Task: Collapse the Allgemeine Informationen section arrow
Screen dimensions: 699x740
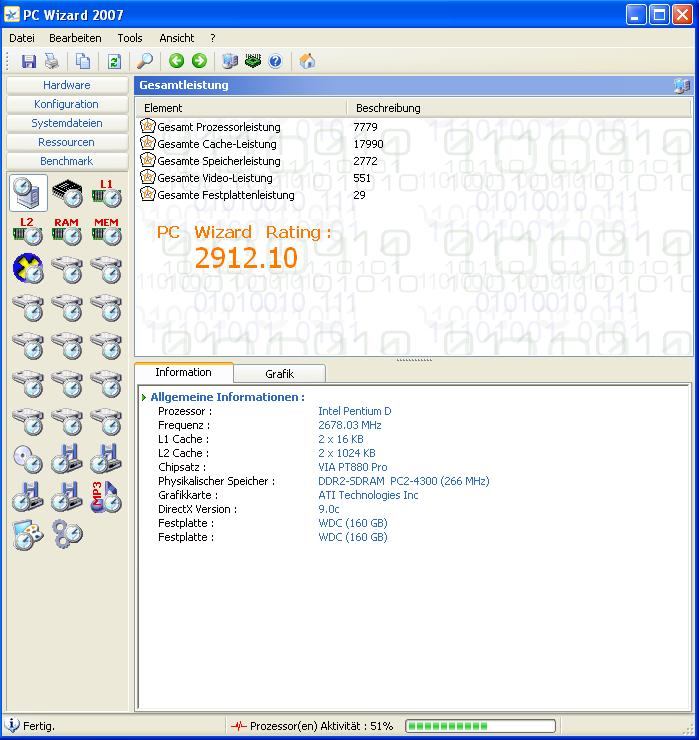Action: coord(143,397)
